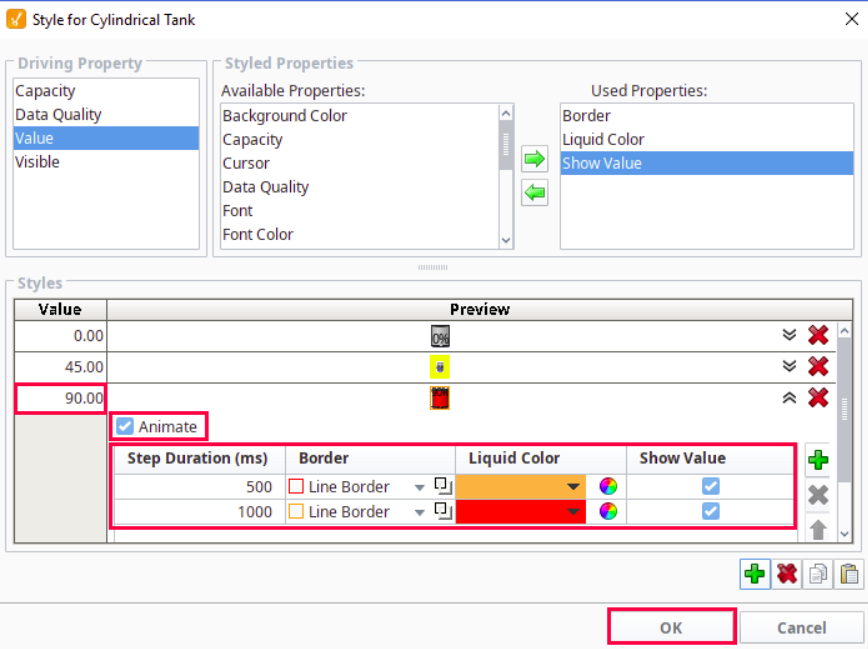The image size is (868, 649).
Task: Toggle Show Value for 1000 ms step
Action: coord(710,511)
